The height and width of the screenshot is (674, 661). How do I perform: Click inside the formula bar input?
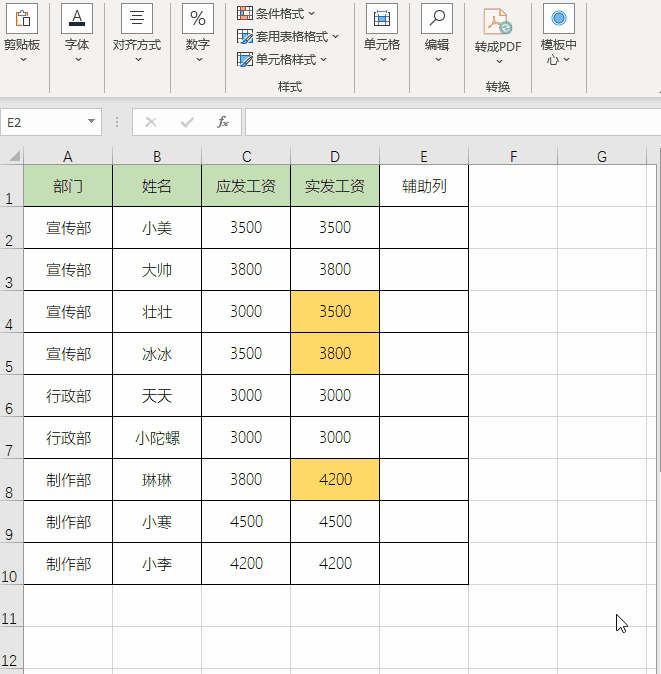tap(453, 123)
